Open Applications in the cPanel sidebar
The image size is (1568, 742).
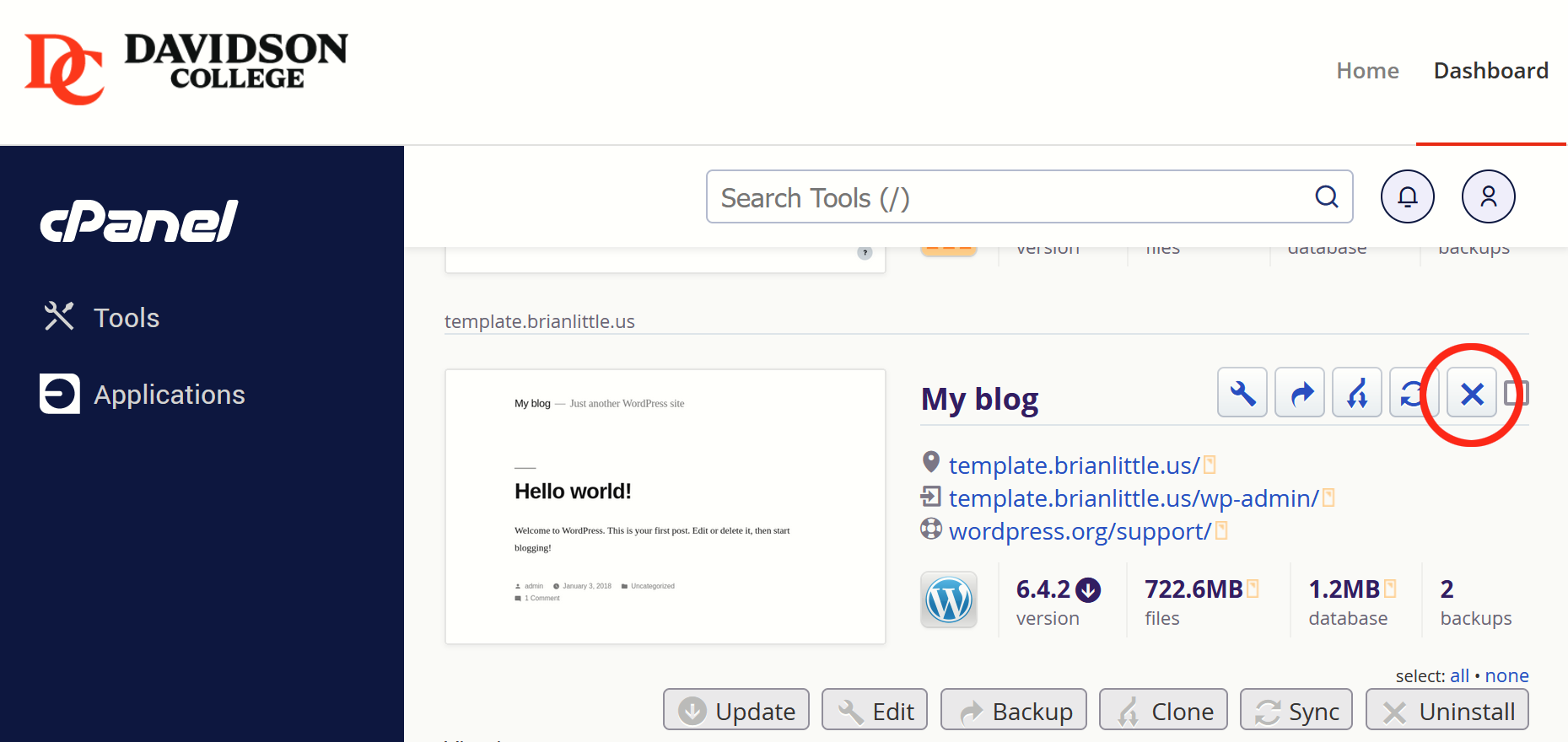tap(169, 395)
